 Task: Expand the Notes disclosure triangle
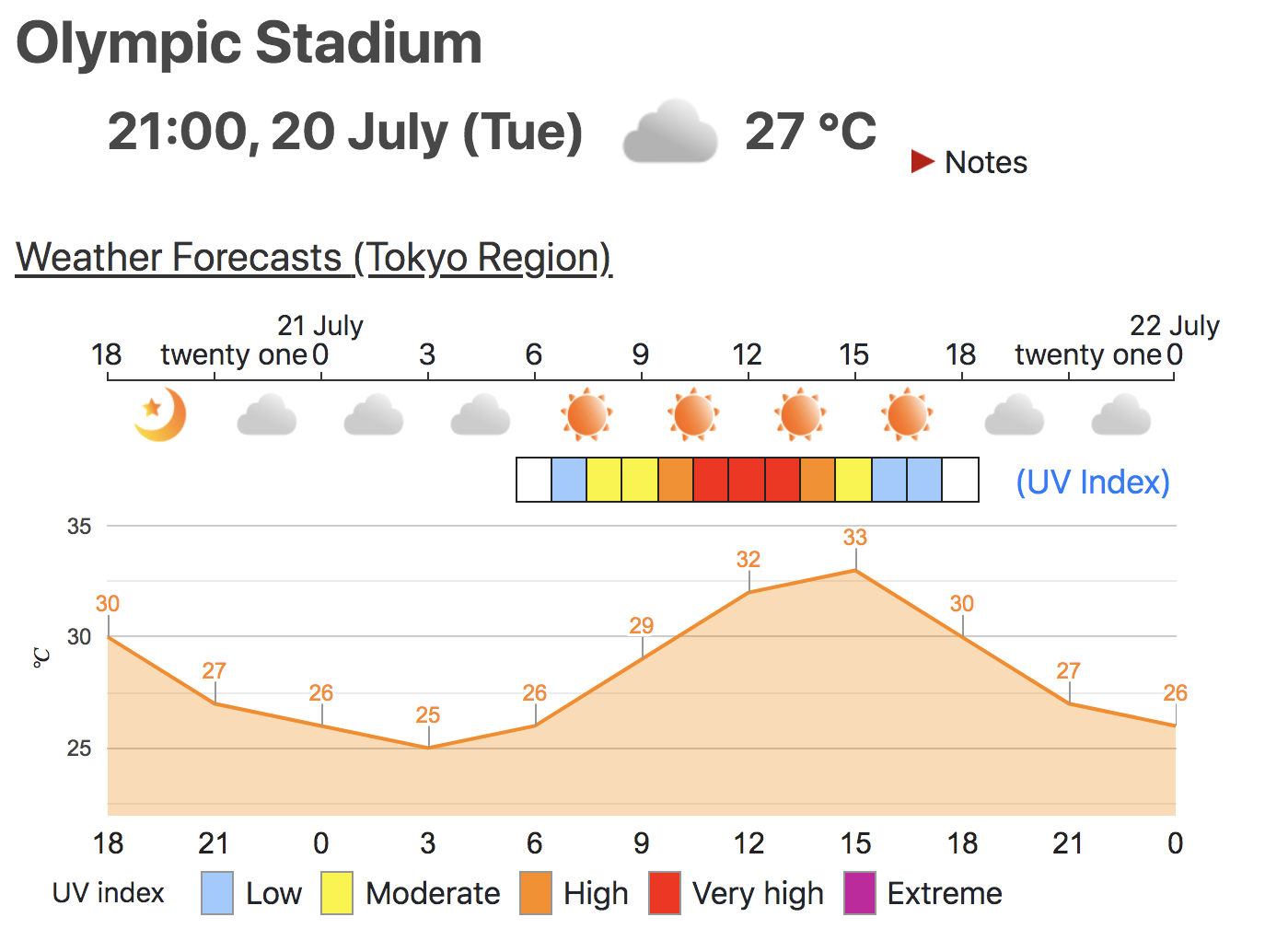[923, 162]
